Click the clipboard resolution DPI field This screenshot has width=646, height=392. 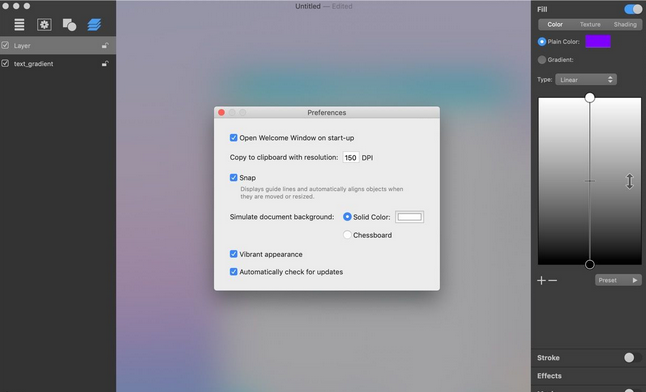click(x=351, y=157)
